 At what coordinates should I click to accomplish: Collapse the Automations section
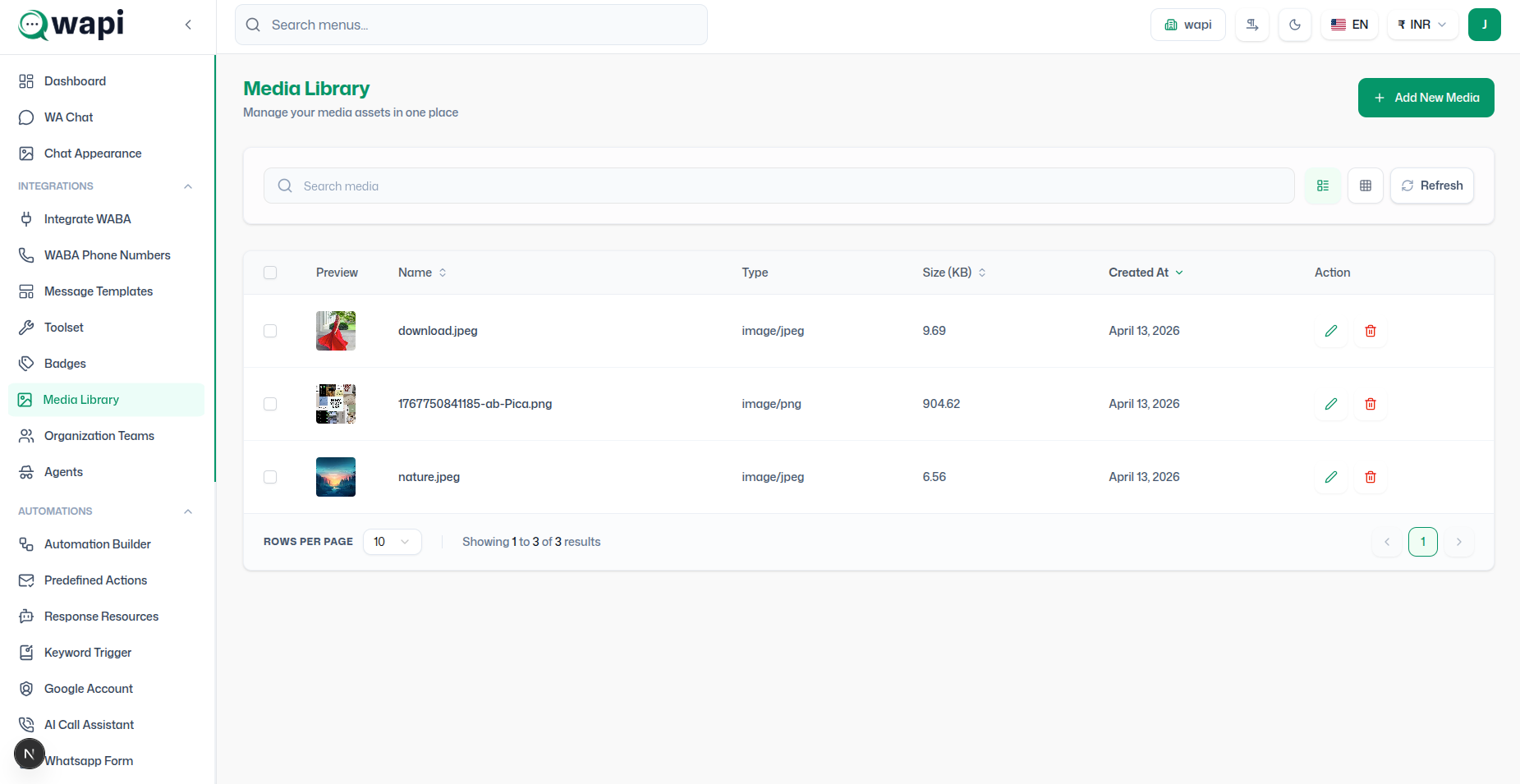pos(188,511)
